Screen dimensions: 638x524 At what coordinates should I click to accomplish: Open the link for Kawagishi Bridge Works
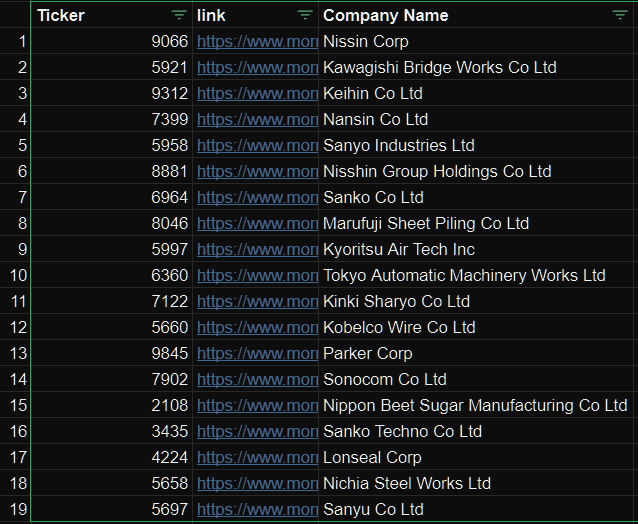click(x=257, y=68)
